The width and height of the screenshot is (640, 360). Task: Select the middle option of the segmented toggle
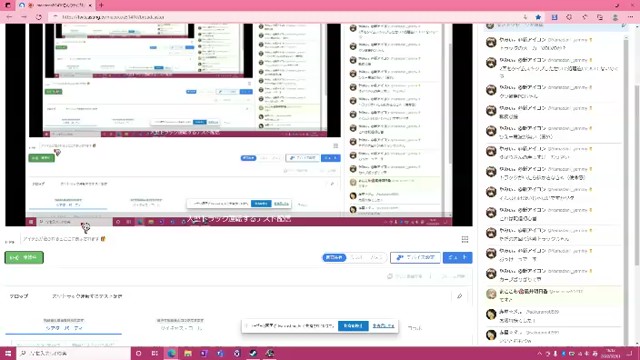coord(357,258)
